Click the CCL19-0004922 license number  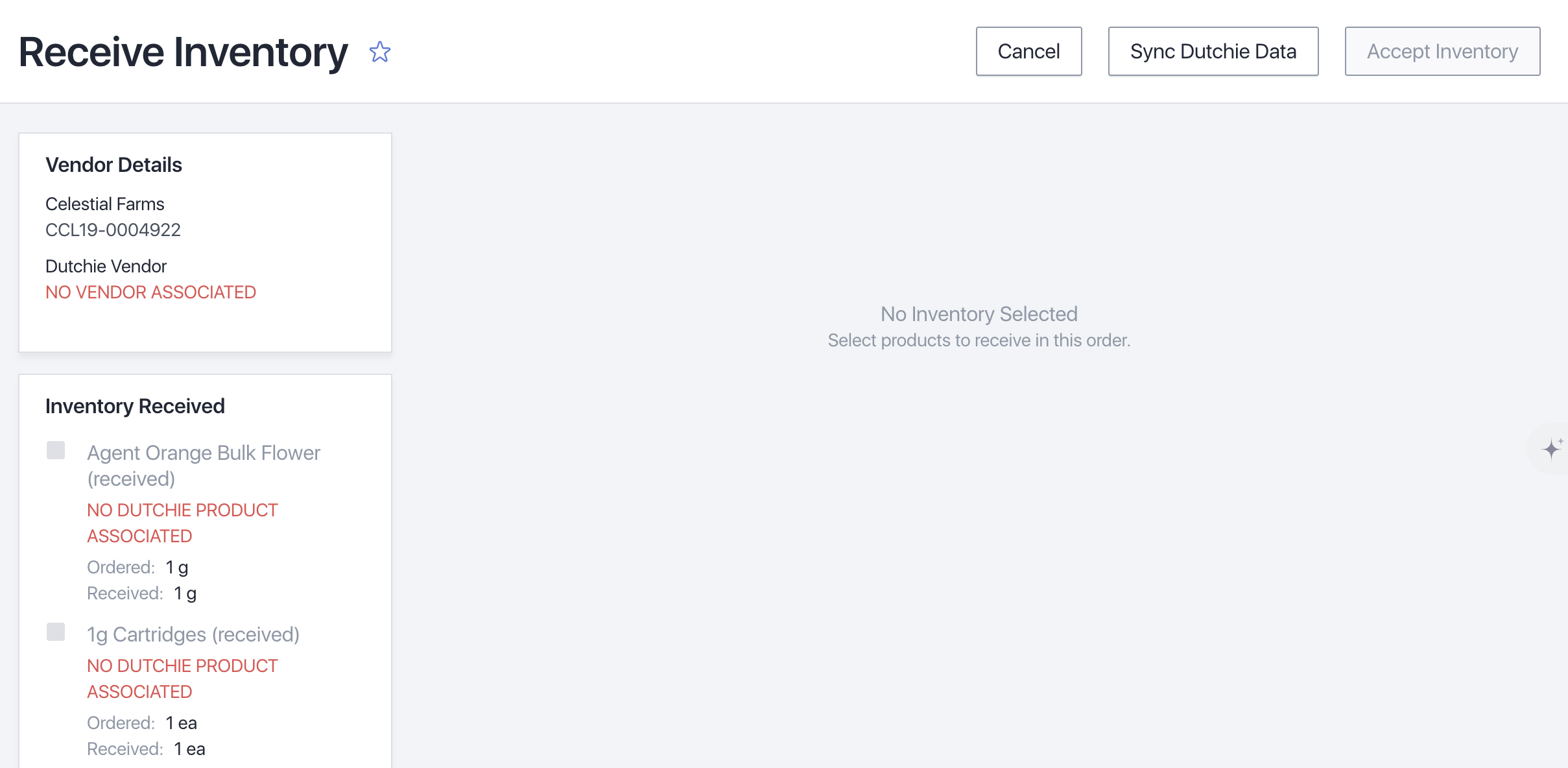click(113, 230)
